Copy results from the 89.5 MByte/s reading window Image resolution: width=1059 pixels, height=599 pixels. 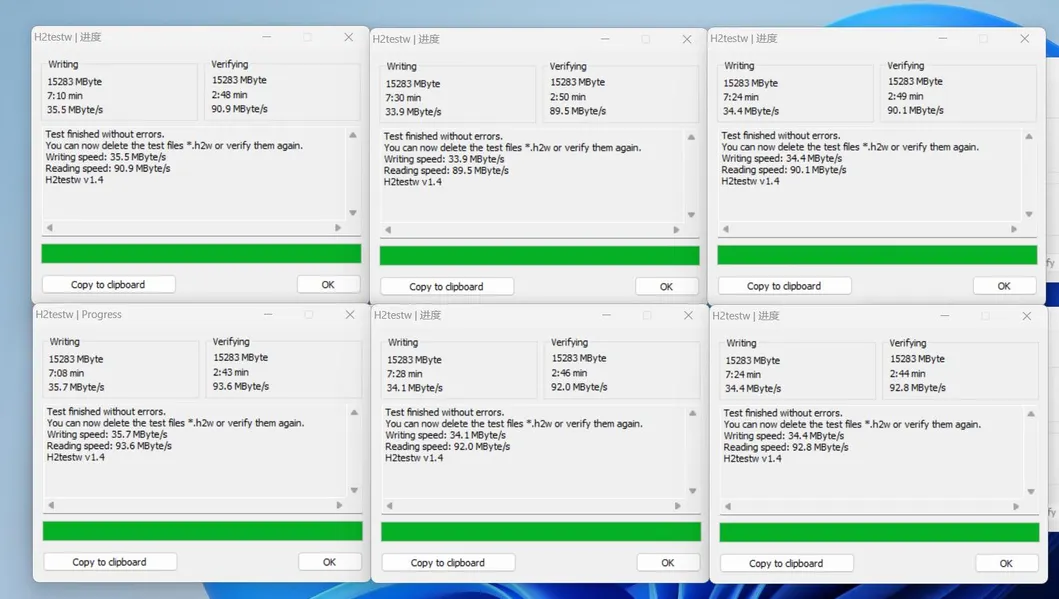pos(446,287)
